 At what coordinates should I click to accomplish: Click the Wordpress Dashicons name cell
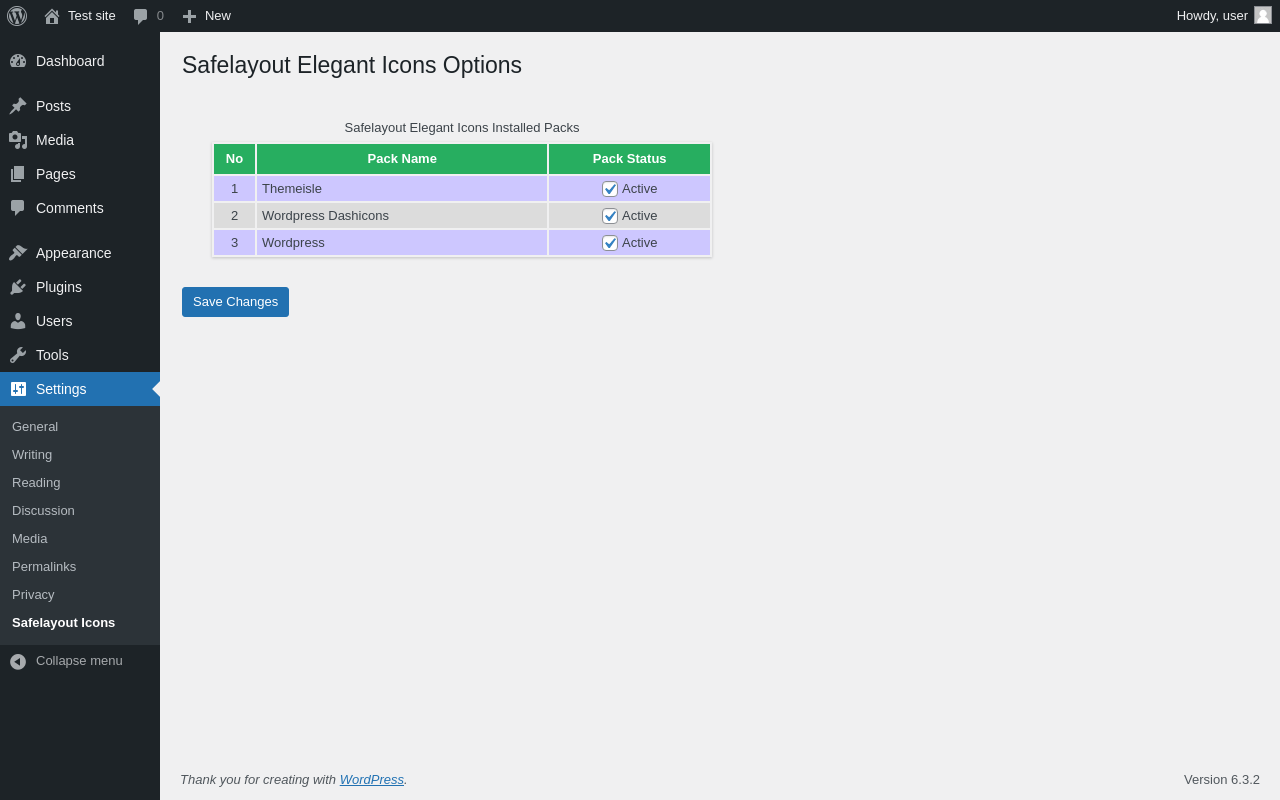point(402,216)
